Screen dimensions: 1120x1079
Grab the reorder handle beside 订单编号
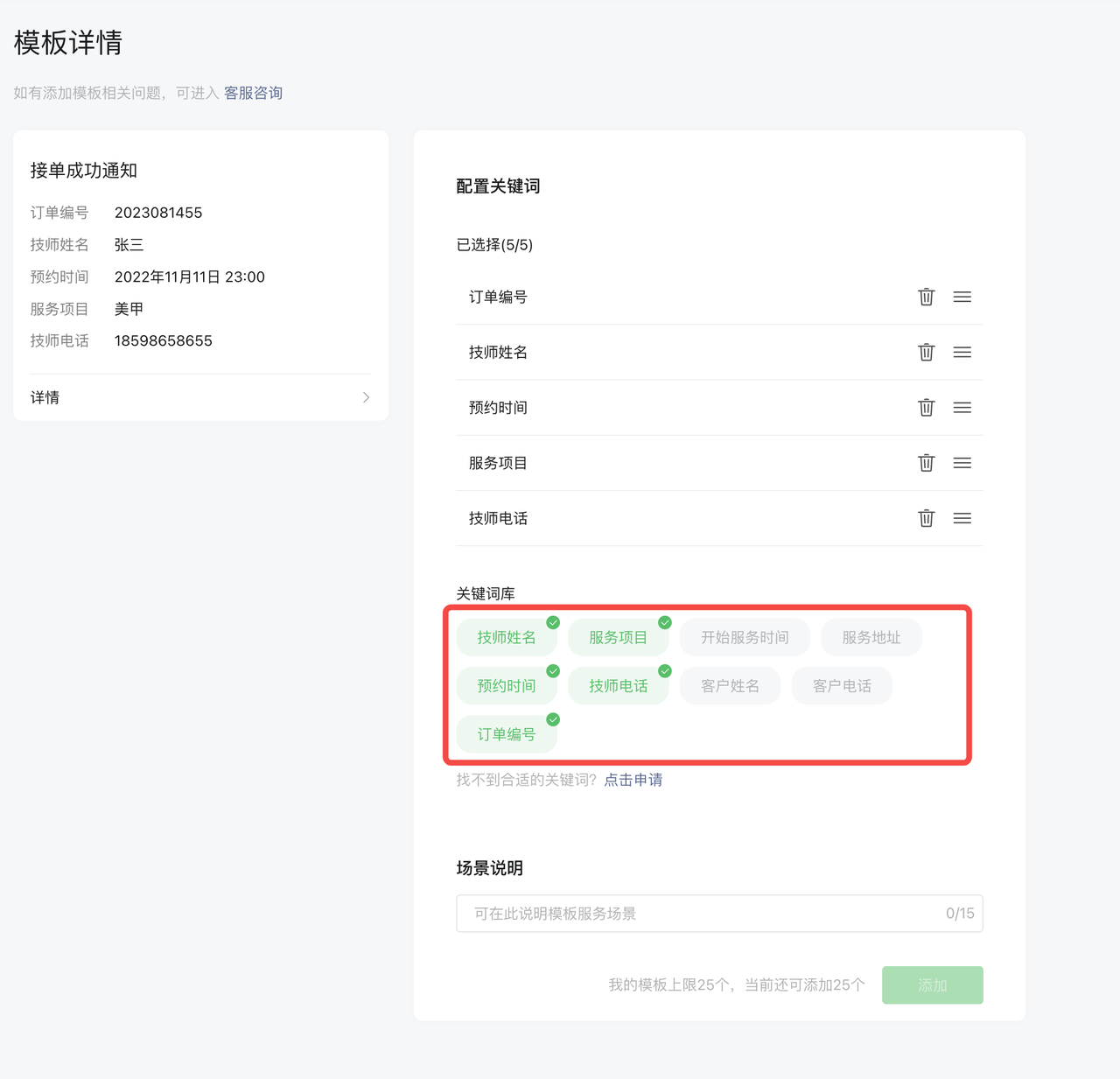(962, 297)
